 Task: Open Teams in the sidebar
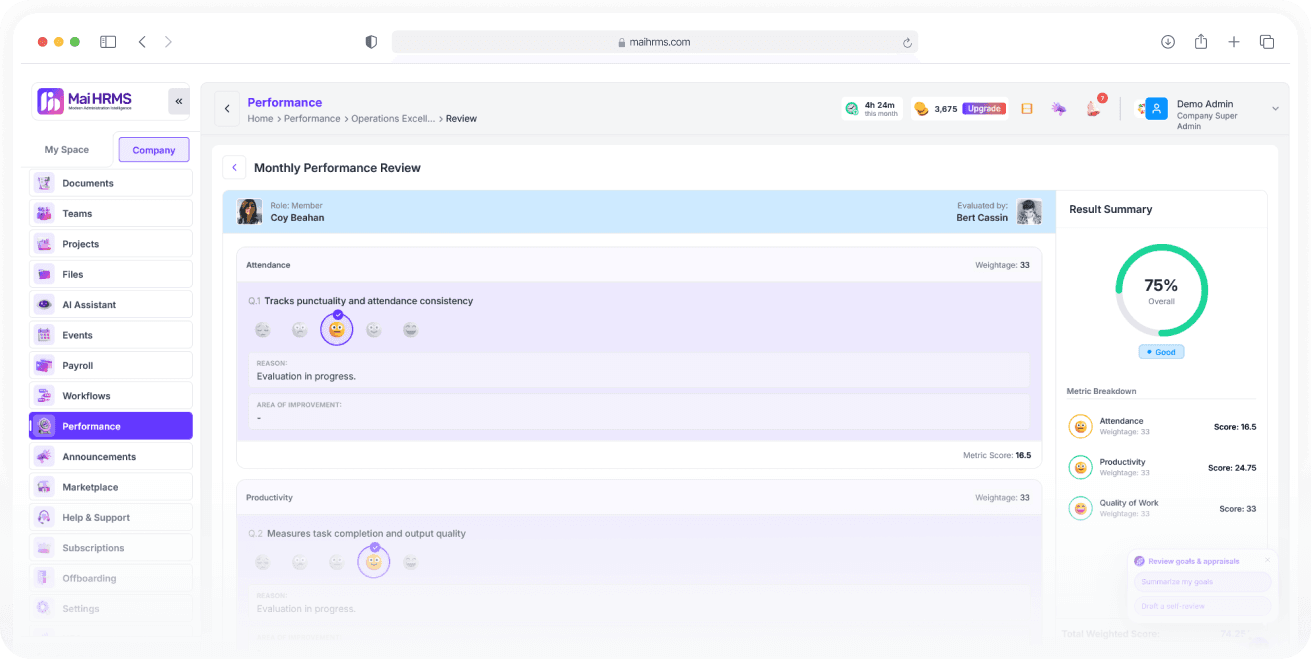111,213
